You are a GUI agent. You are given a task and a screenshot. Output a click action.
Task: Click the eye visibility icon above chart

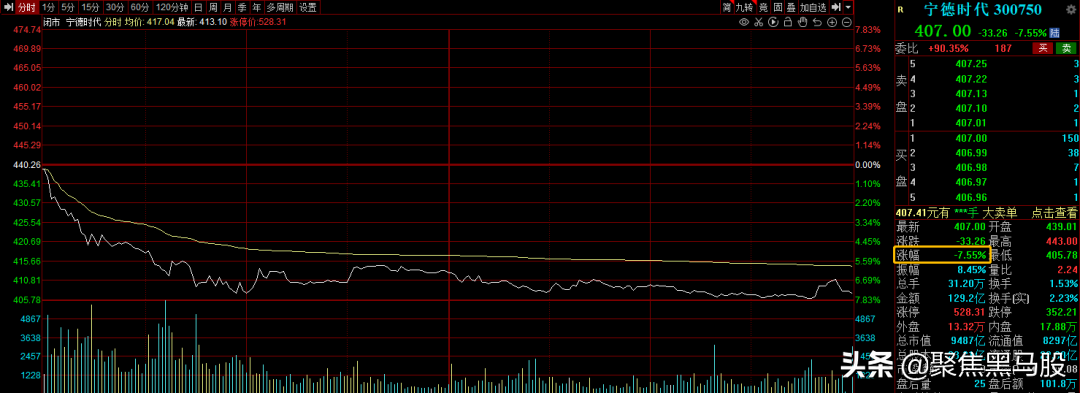[744, 22]
